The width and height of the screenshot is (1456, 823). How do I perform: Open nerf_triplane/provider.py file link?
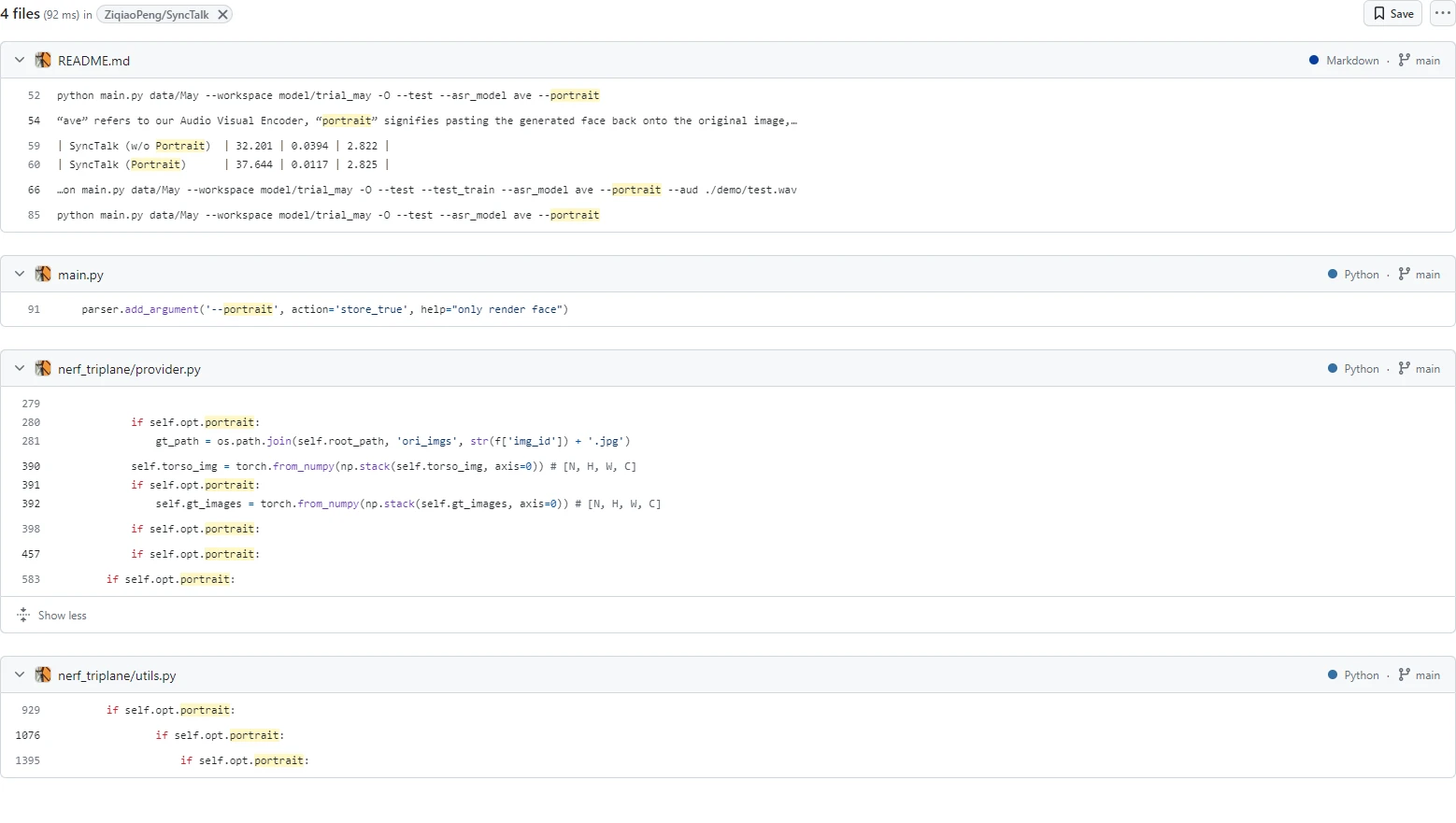pos(129,369)
